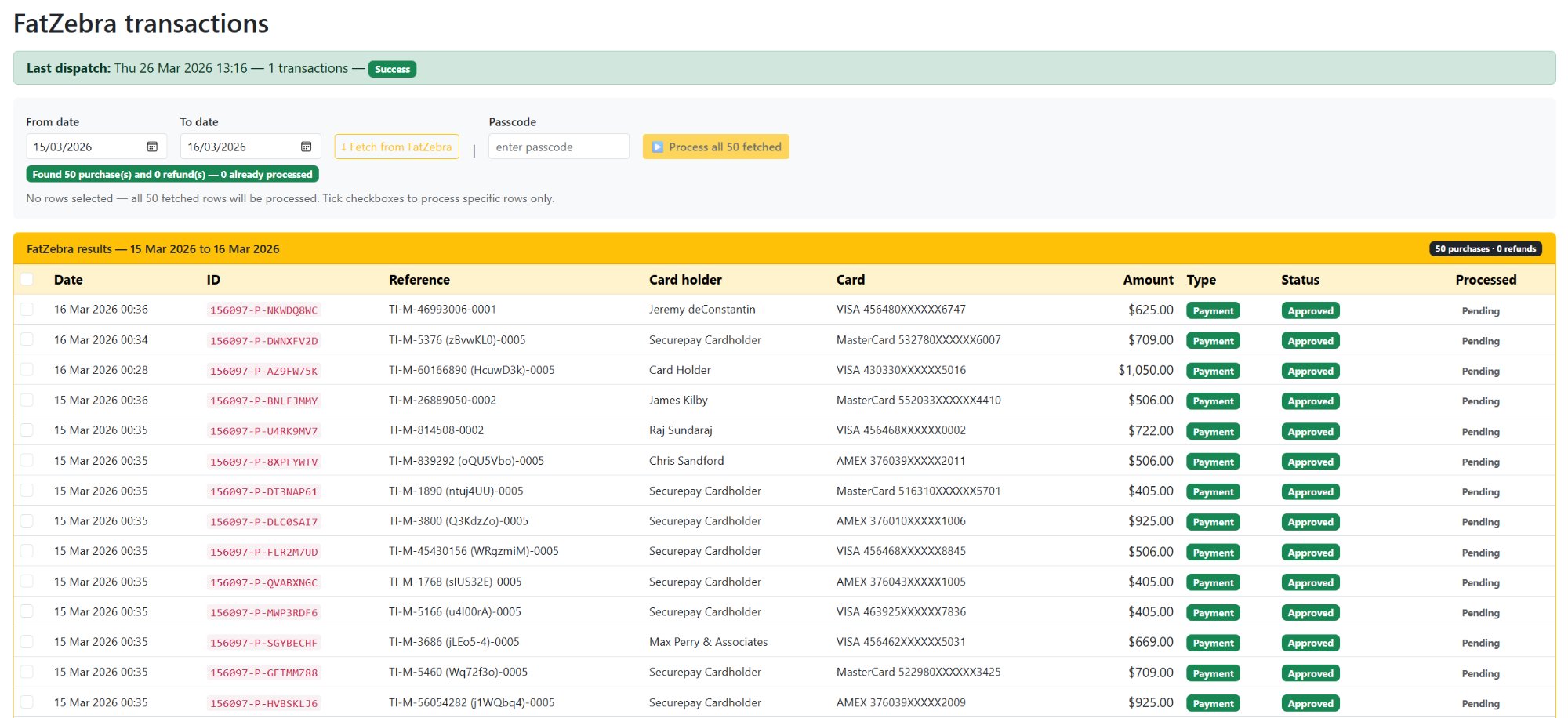Open the To date calendar picker icon
This screenshot has height=718, width=1568.
pos(306,147)
